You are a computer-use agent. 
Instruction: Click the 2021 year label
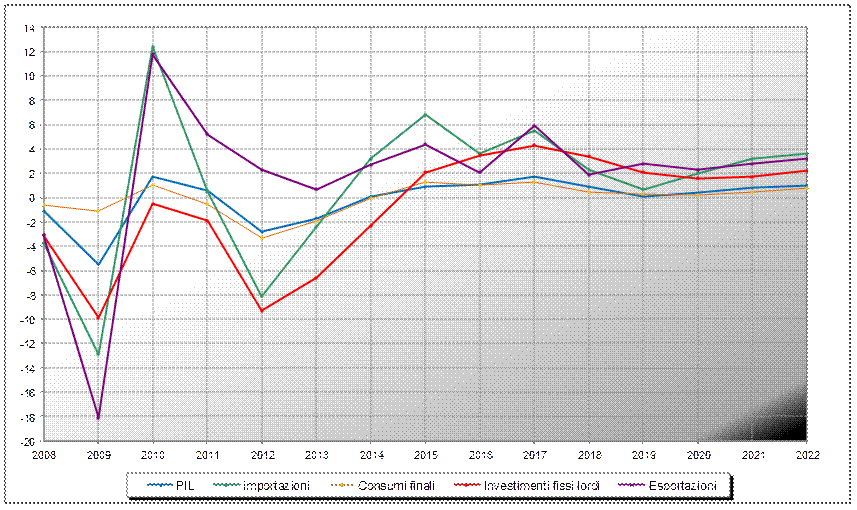pos(752,455)
